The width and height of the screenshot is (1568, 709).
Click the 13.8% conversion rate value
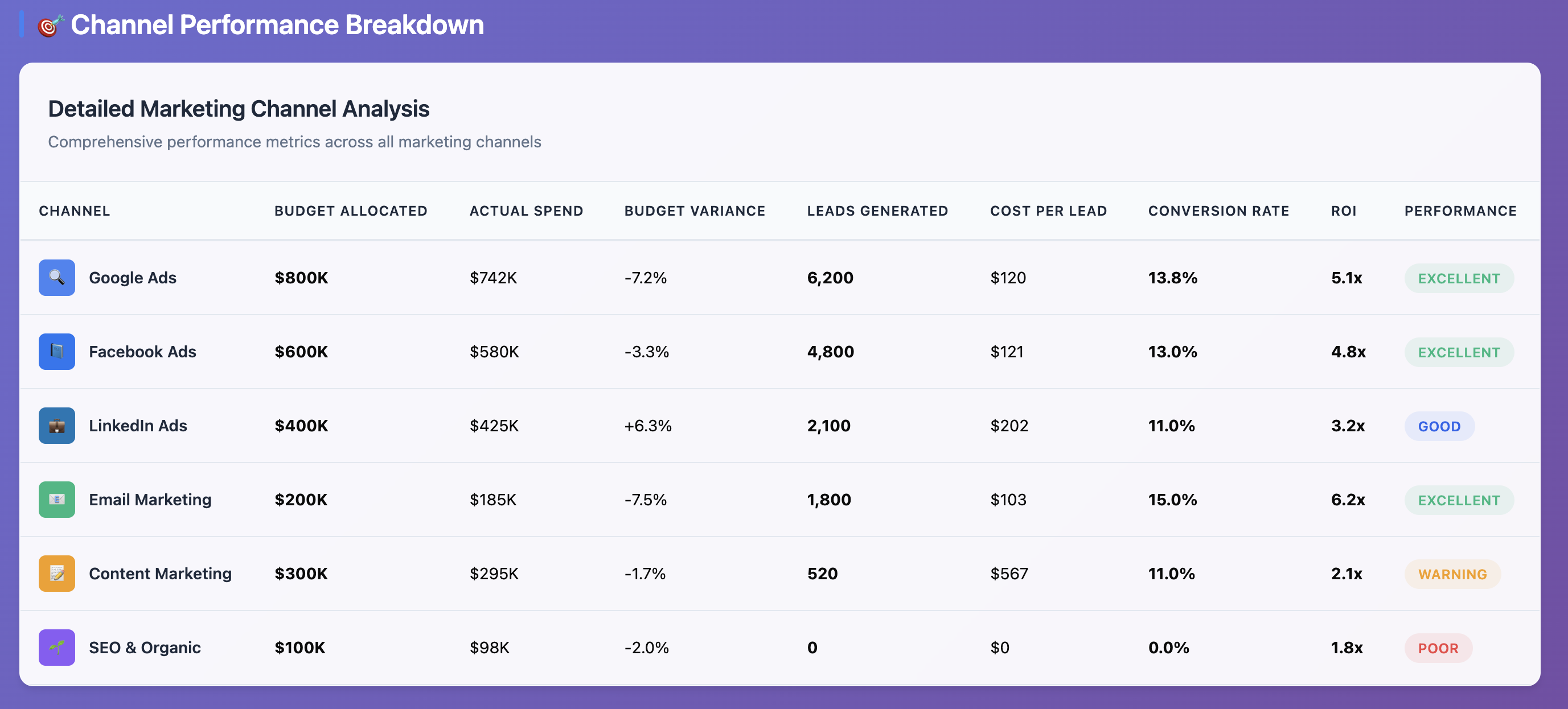(1173, 278)
